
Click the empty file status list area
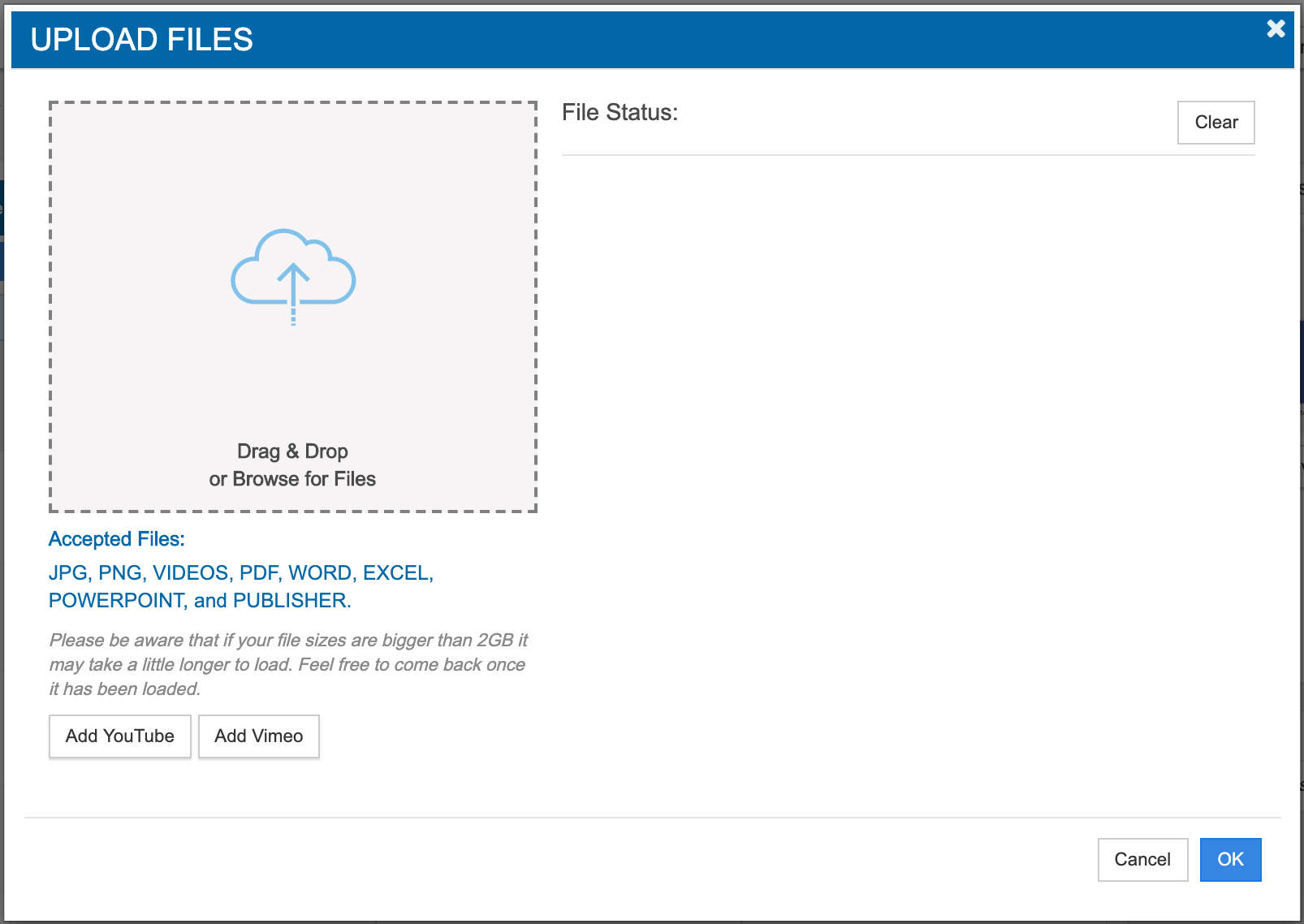(x=908, y=471)
